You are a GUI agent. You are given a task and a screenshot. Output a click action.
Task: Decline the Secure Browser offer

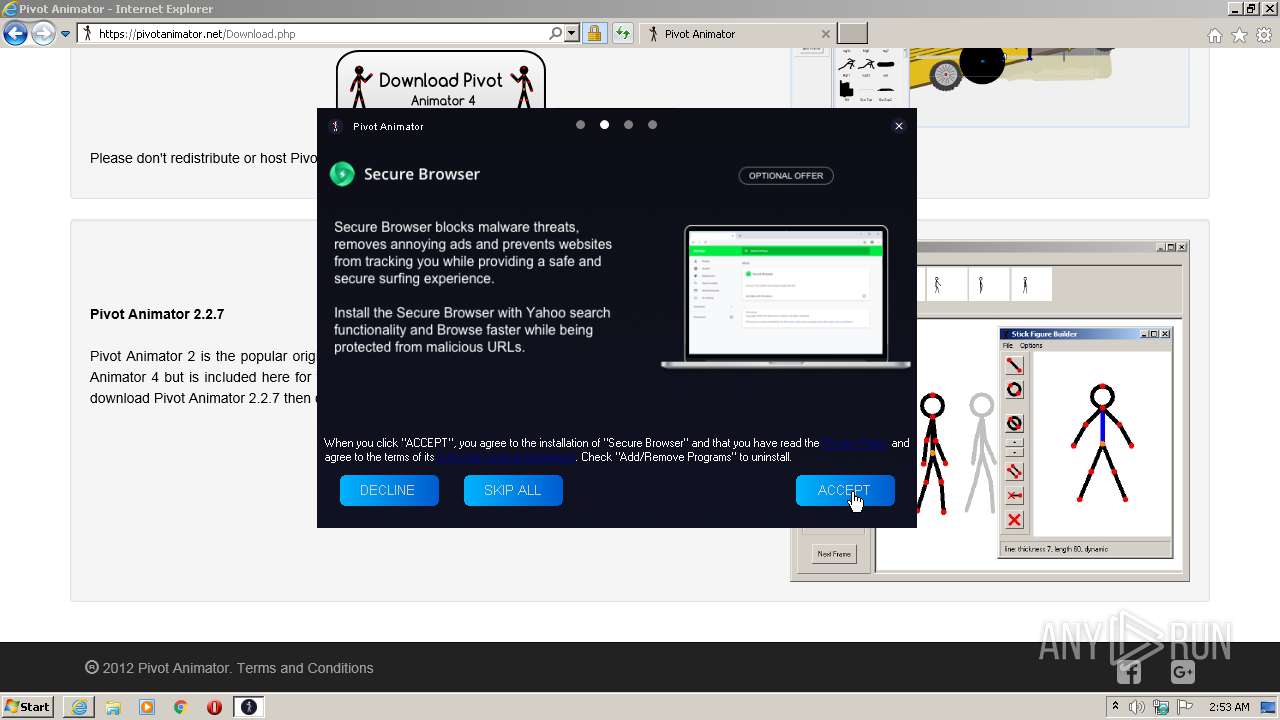point(388,490)
